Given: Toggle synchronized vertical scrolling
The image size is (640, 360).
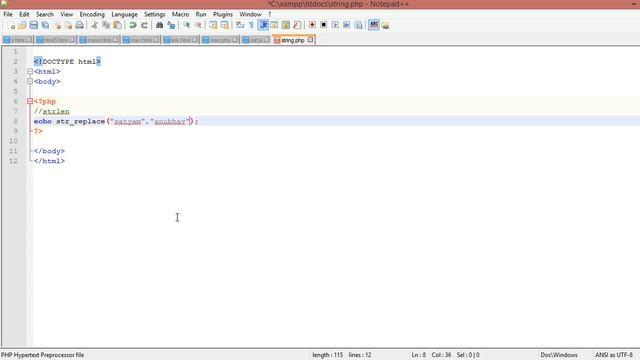Looking at the screenshot, I should 213,25.
